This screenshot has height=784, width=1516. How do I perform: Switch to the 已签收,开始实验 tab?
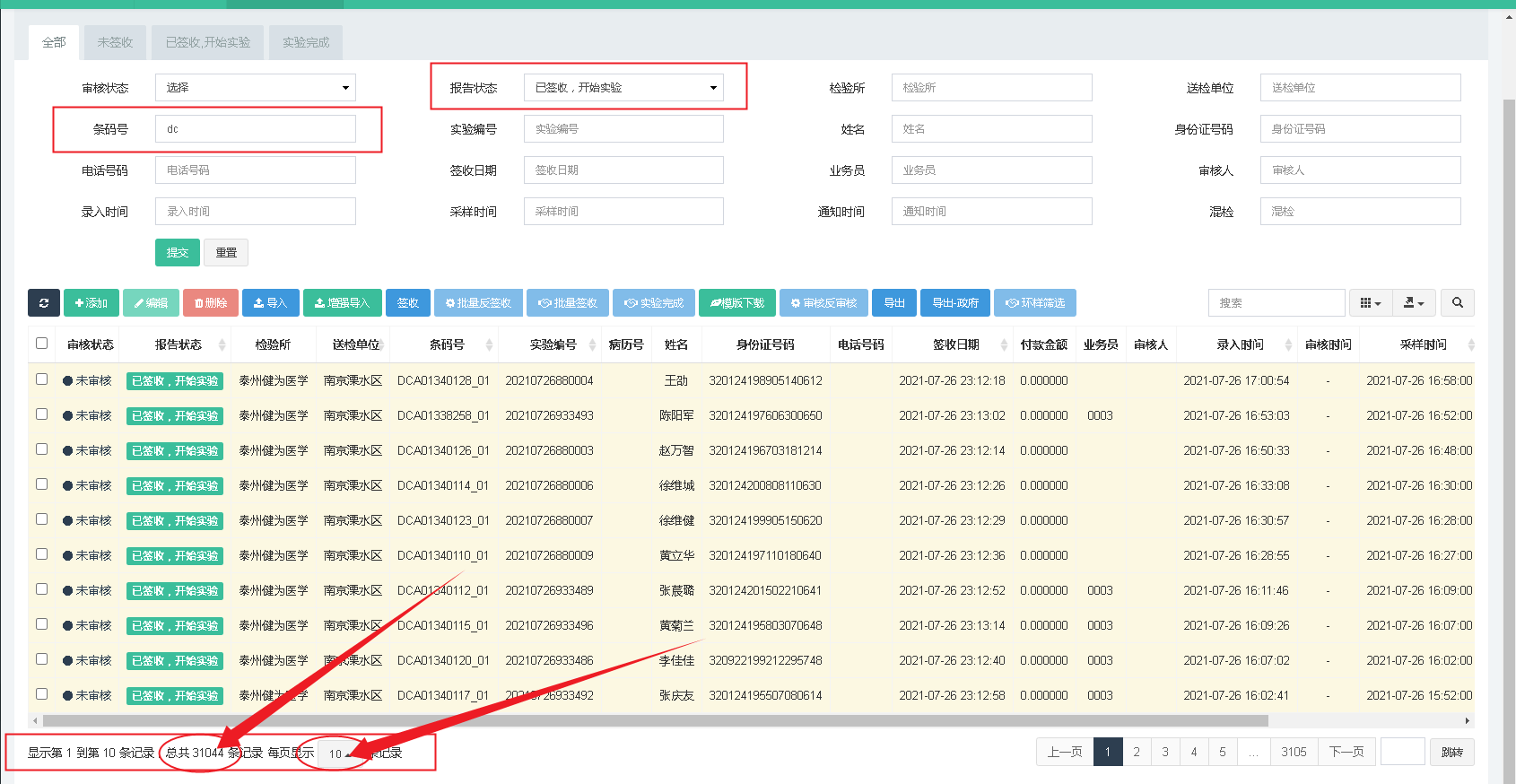pyautogui.click(x=208, y=42)
